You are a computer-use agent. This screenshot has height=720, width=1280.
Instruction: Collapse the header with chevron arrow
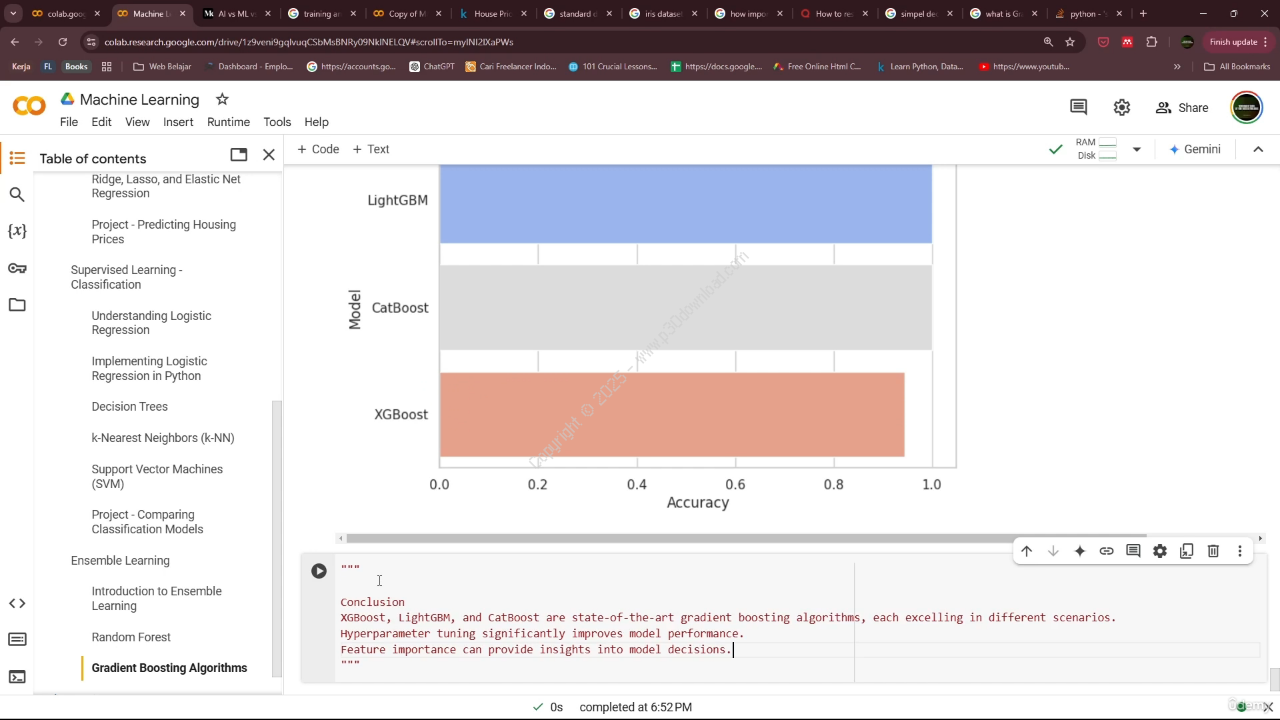tap(1258, 149)
